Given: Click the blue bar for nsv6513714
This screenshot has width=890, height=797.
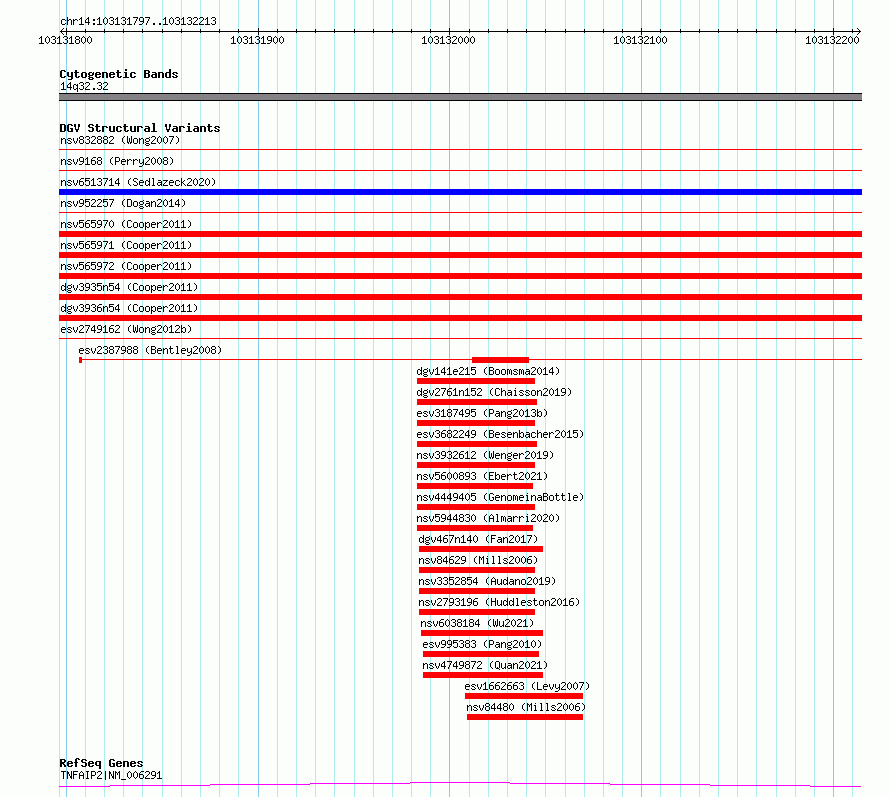Looking at the screenshot, I should (460, 192).
